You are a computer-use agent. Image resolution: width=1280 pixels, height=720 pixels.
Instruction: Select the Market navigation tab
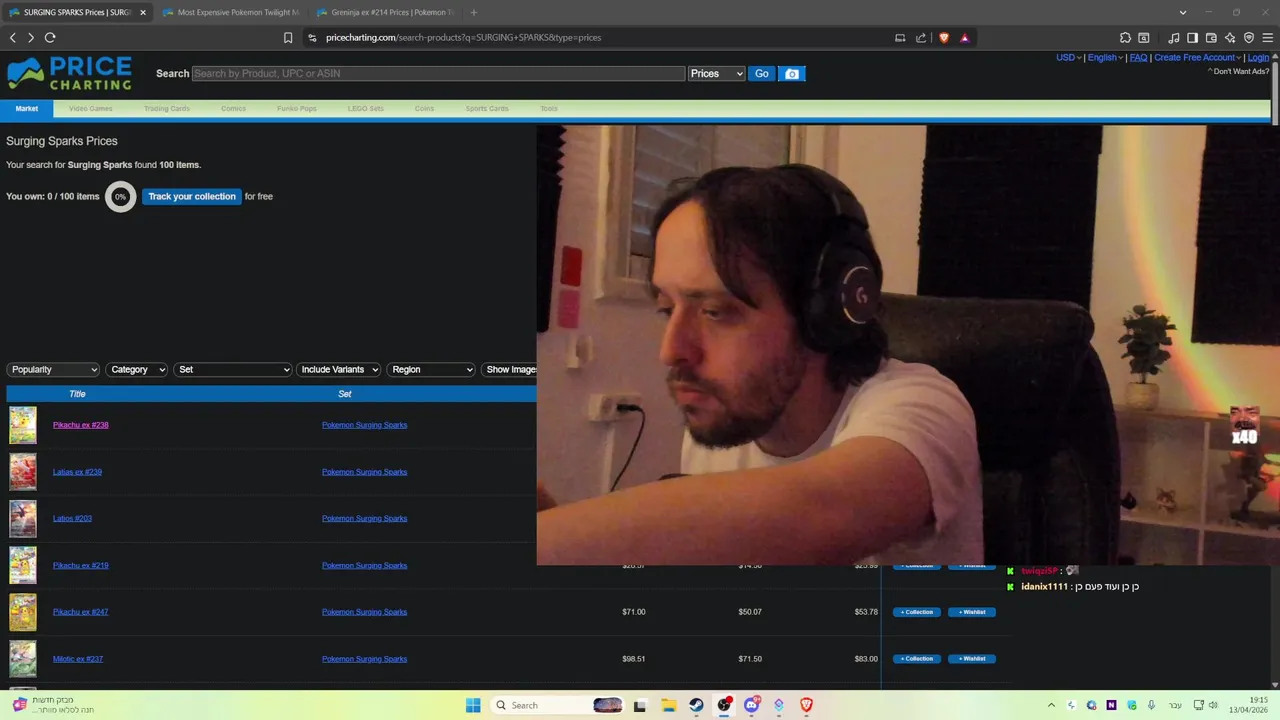coord(27,108)
